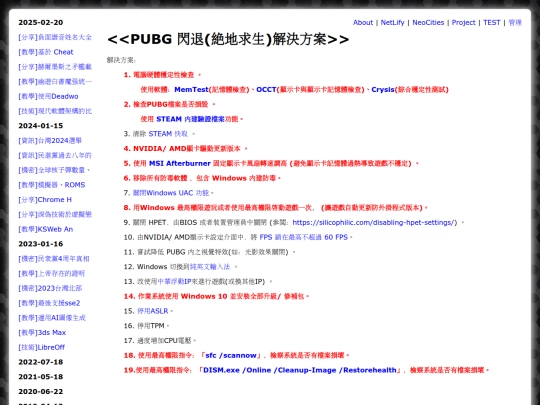Viewport: 540px width, 405px height.
Task: Select the 2024-01-15 date heading
Action: [x=41, y=126]
